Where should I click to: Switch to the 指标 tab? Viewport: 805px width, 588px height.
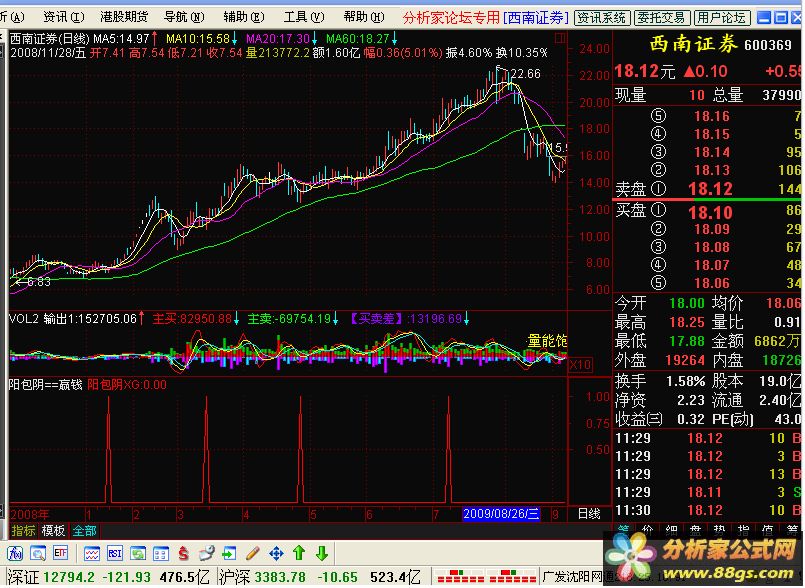[23, 531]
